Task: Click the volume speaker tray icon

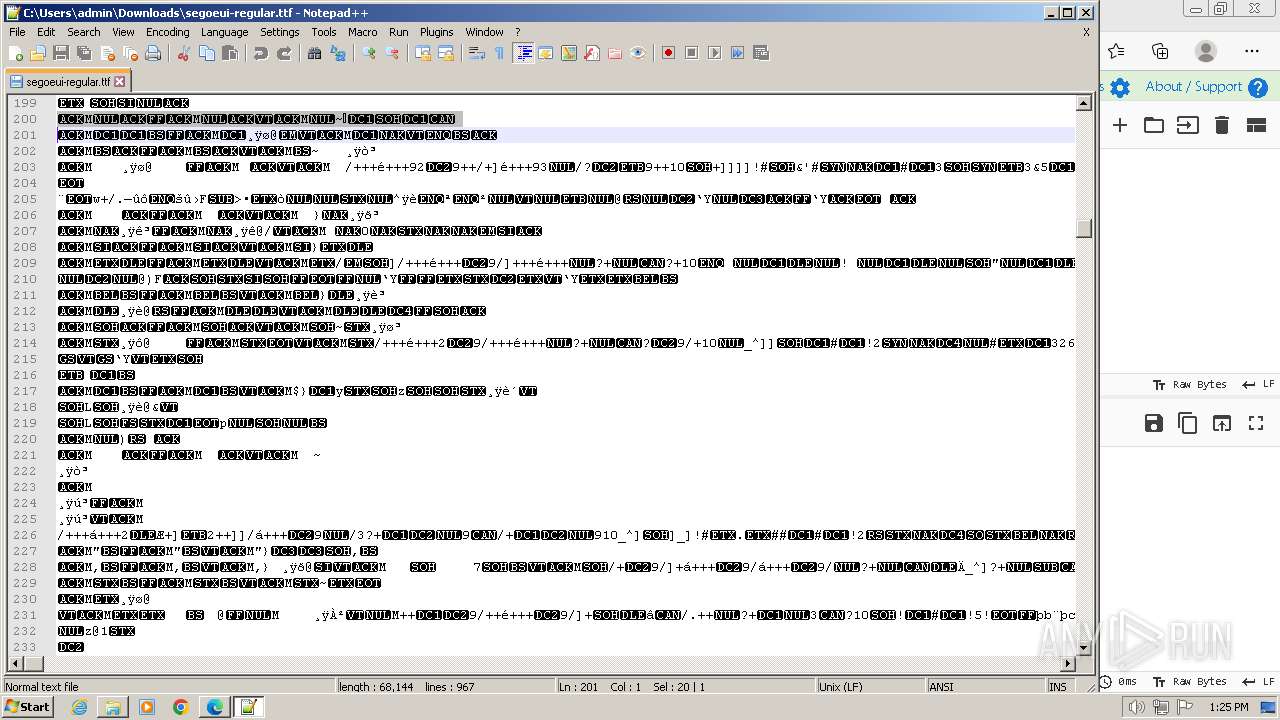Action: pos(1137,707)
